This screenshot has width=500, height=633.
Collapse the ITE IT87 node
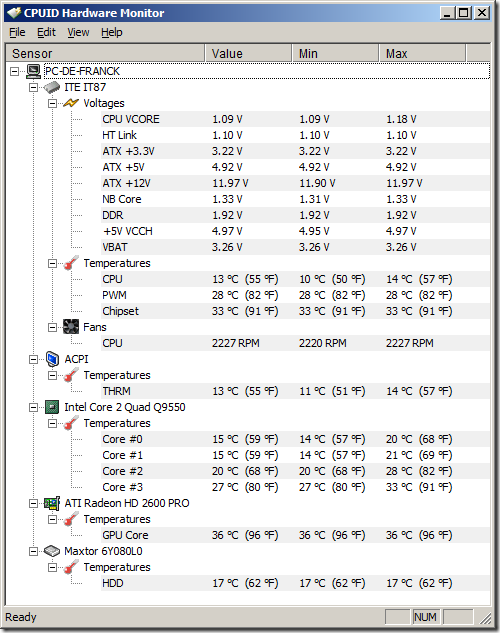coord(33,87)
